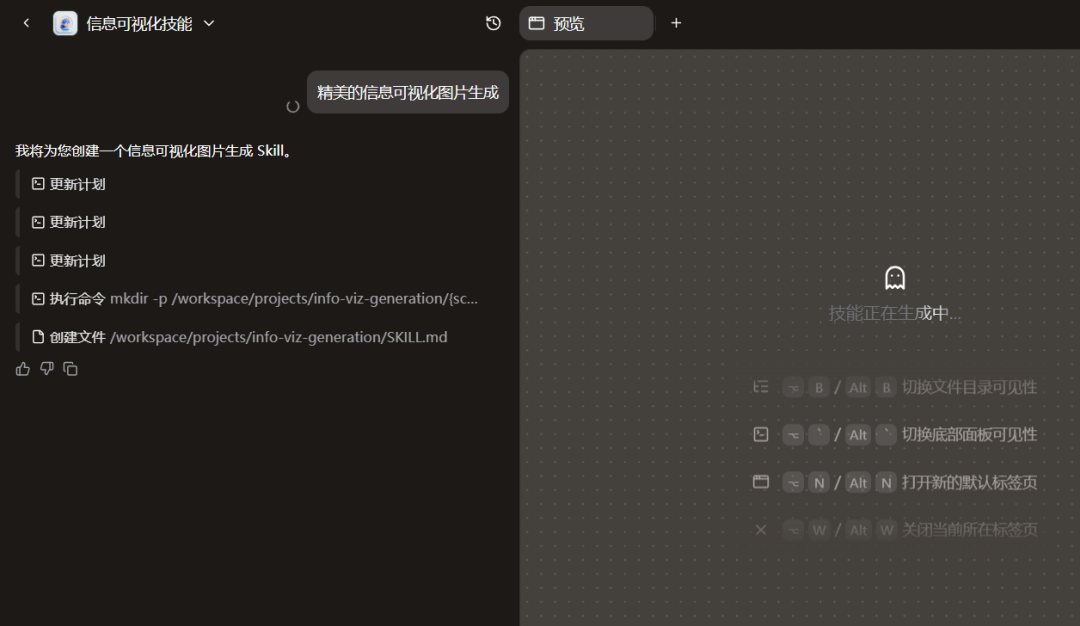
Task: Add a new tab with plus icon
Action: [676, 23]
